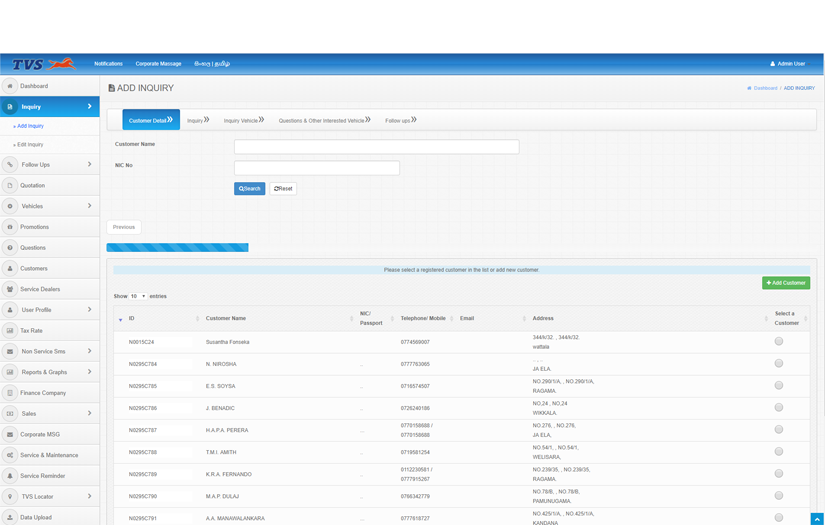Open the Customer Detail wizard tab
825x525 pixels.
point(151,120)
